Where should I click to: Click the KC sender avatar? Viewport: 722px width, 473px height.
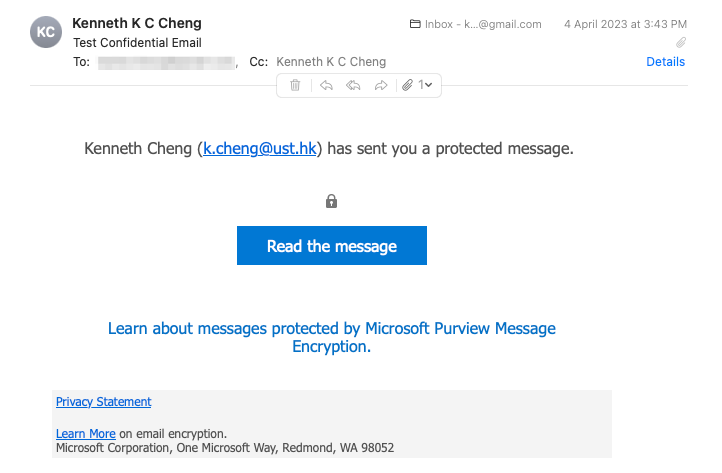[46, 32]
